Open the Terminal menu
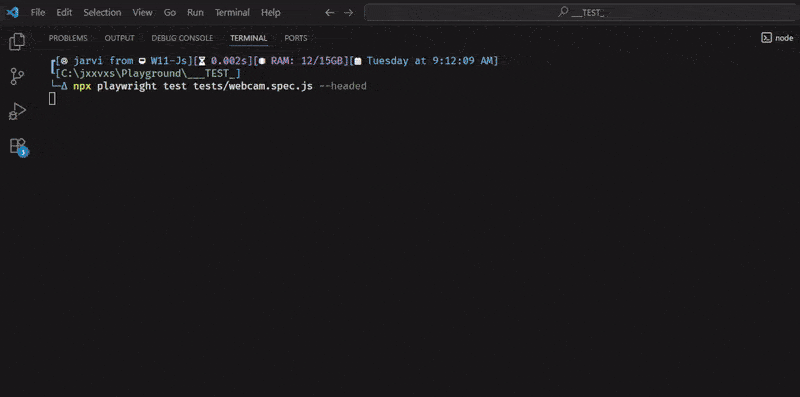800x397 pixels. click(232, 13)
